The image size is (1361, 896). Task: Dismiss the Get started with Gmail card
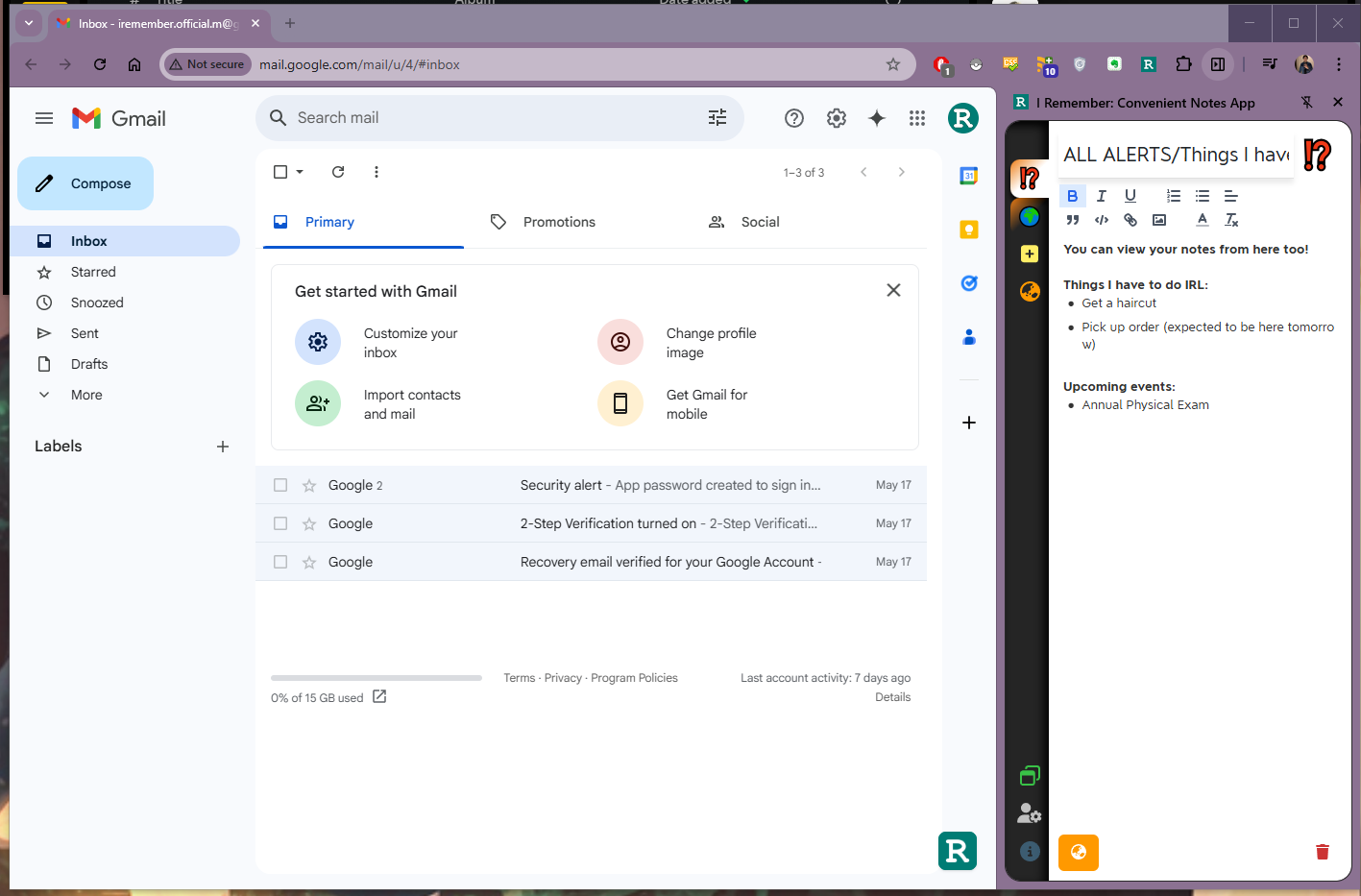[x=893, y=290]
